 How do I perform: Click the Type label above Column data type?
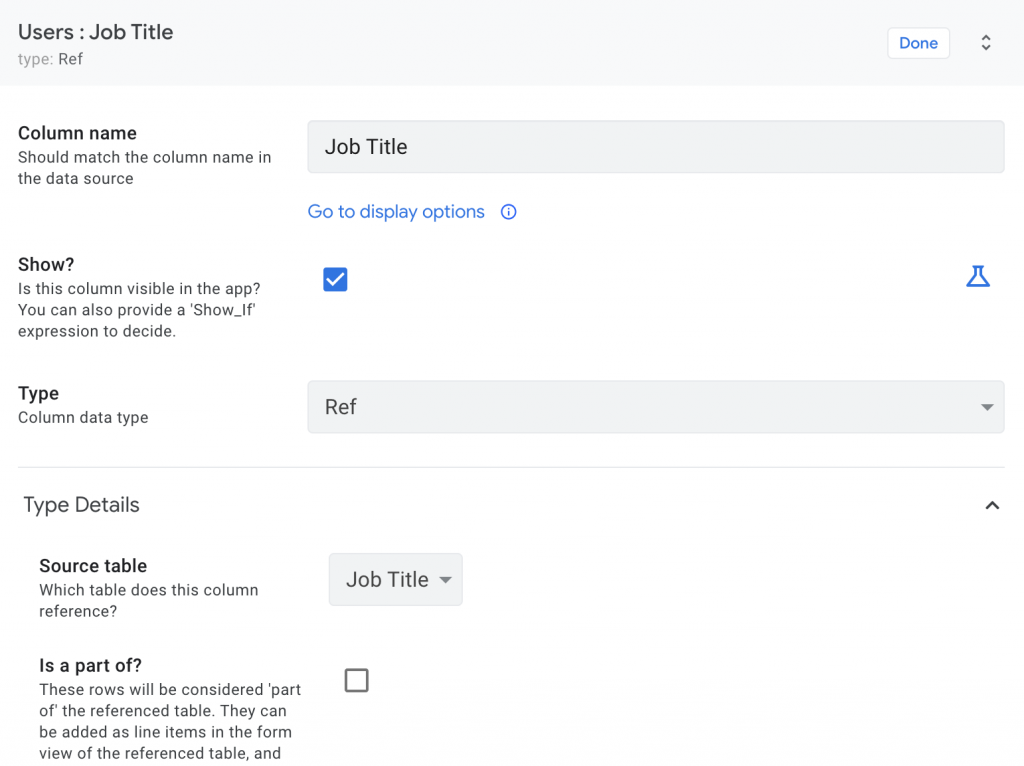pos(39,393)
